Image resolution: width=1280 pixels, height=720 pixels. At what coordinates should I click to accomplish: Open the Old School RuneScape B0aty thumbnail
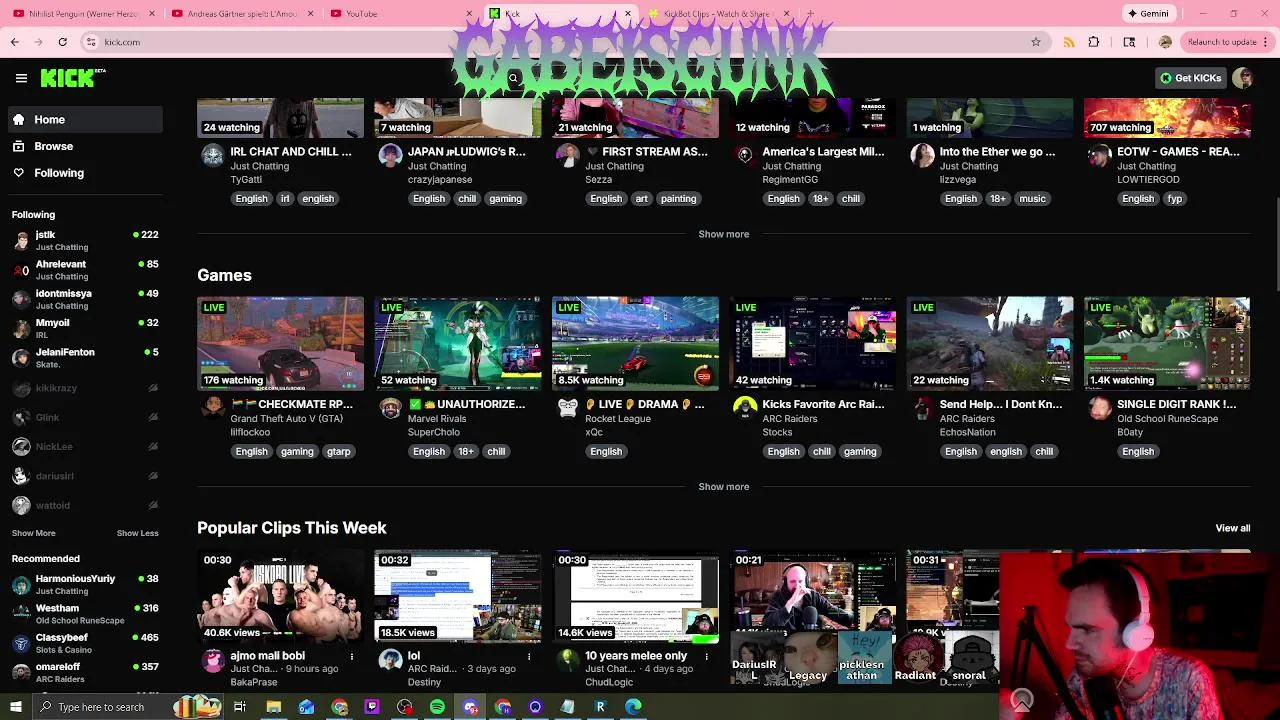click(1167, 343)
